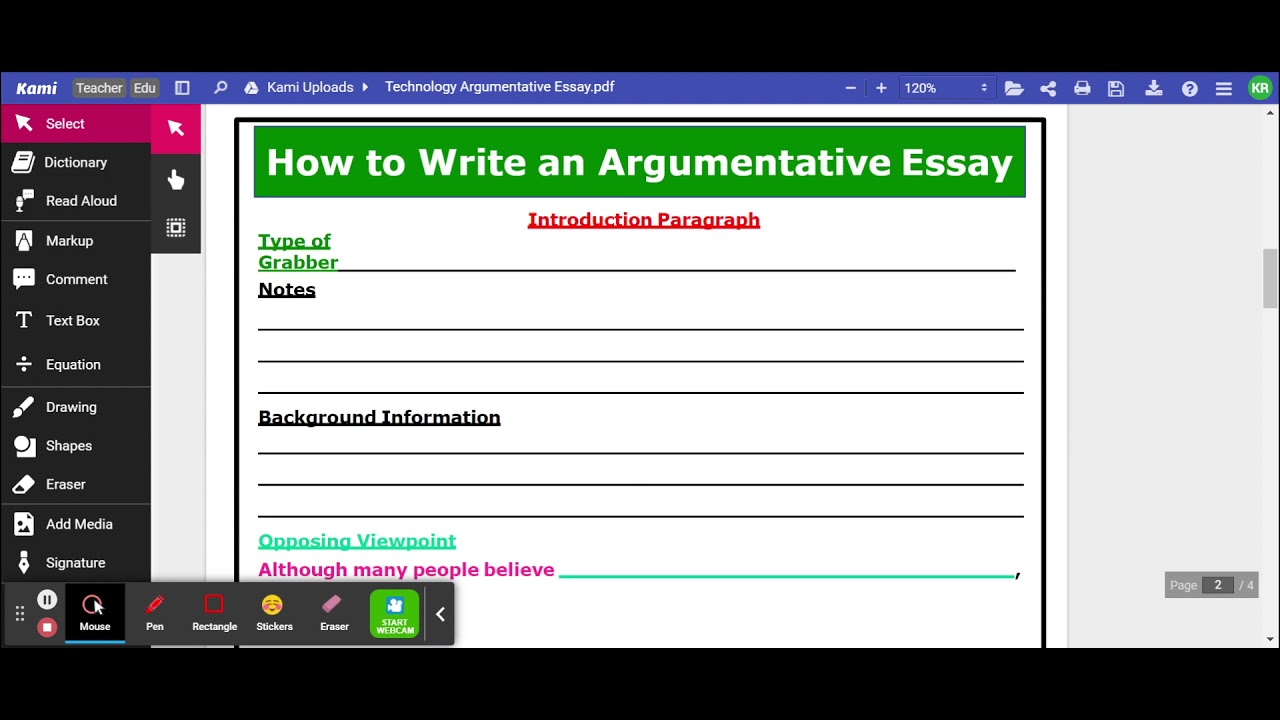The width and height of the screenshot is (1280, 720).
Task: Choose the area selection mode icon
Action: (x=176, y=228)
